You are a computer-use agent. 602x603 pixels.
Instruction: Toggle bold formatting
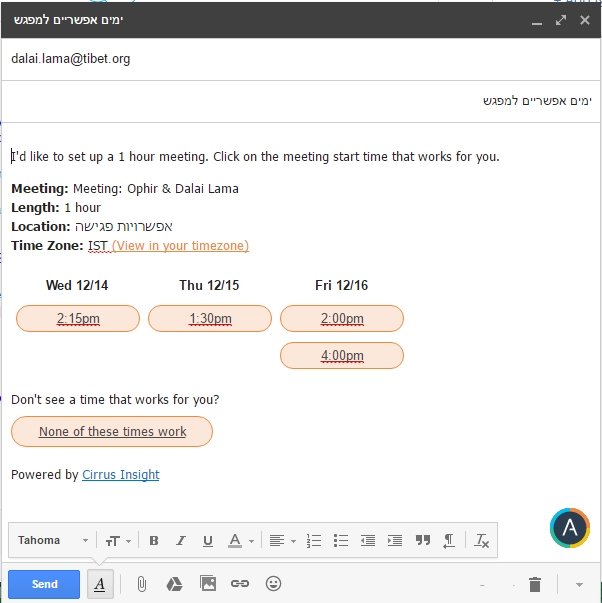154,541
